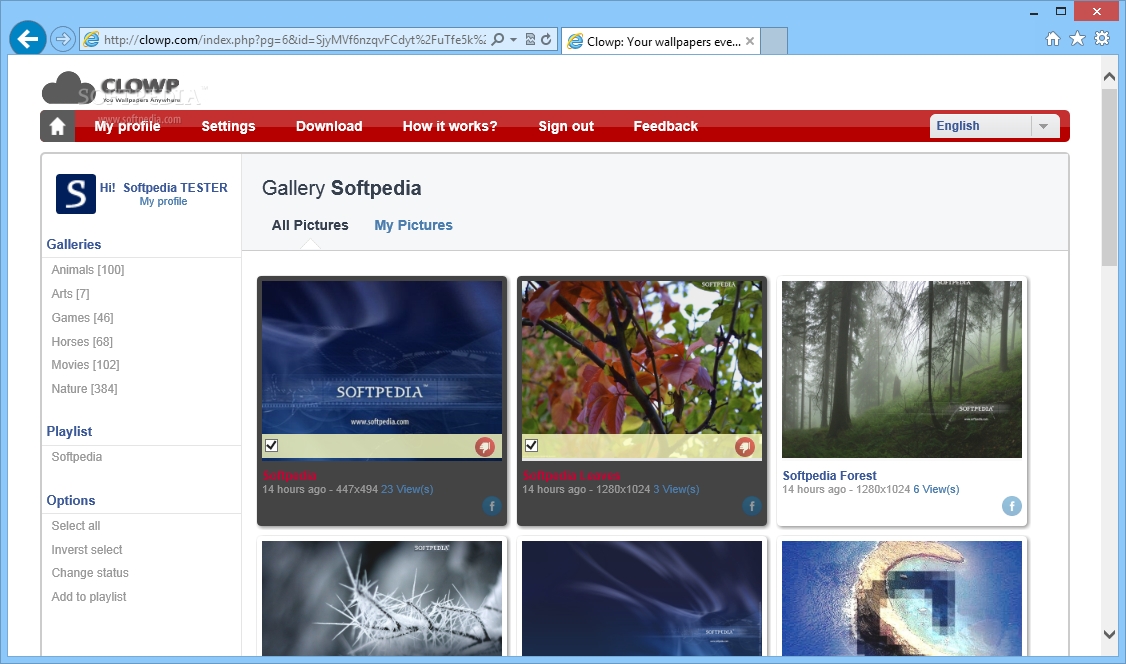Image resolution: width=1126 pixels, height=664 pixels.
Task: Click 6 View(s) on Softpedia Forest card
Action: coord(936,490)
